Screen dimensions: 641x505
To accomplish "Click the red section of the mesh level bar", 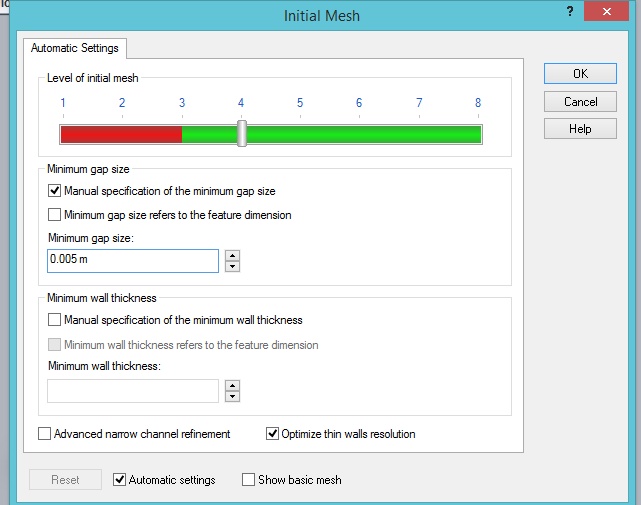I will pyautogui.click(x=121, y=135).
